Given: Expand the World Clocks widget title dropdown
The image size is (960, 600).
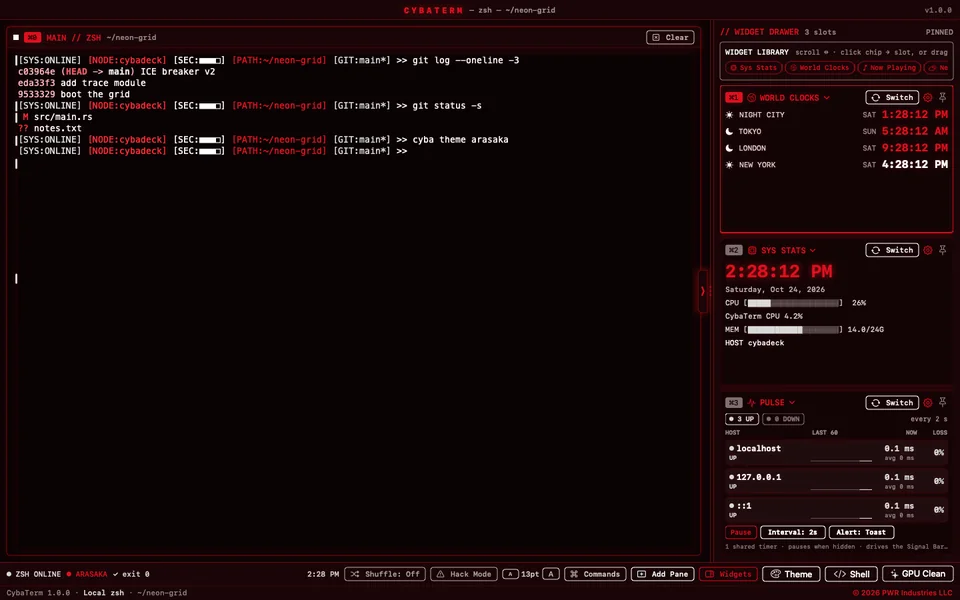Looking at the screenshot, I should coord(827,98).
